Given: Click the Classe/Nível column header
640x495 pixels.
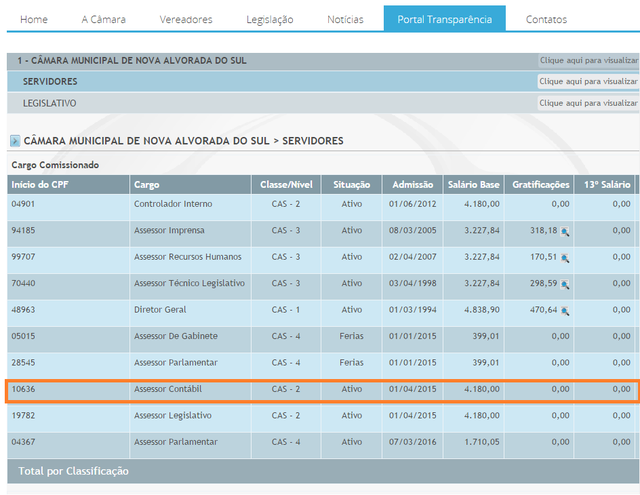Looking at the screenshot, I should [286, 184].
